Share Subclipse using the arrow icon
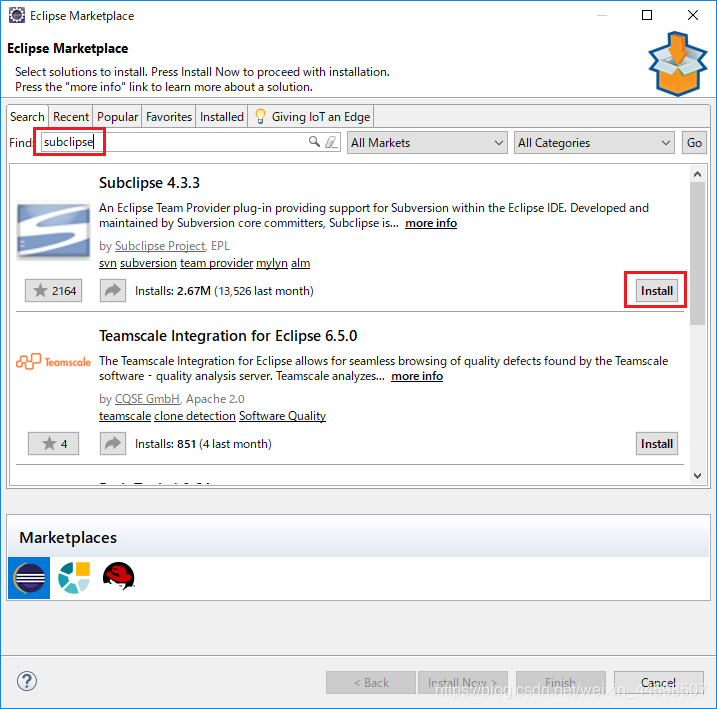Image resolution: width=717 pixels, height=709 pixels. click(113, 290)
